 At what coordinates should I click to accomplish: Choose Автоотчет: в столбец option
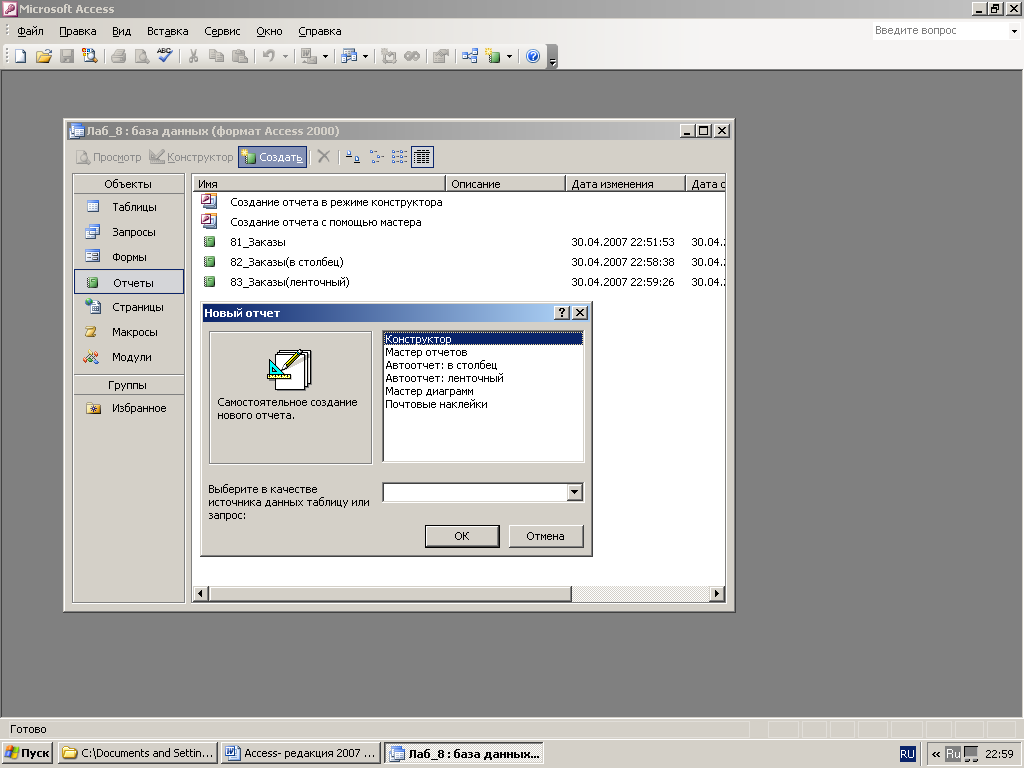(483, 365)
